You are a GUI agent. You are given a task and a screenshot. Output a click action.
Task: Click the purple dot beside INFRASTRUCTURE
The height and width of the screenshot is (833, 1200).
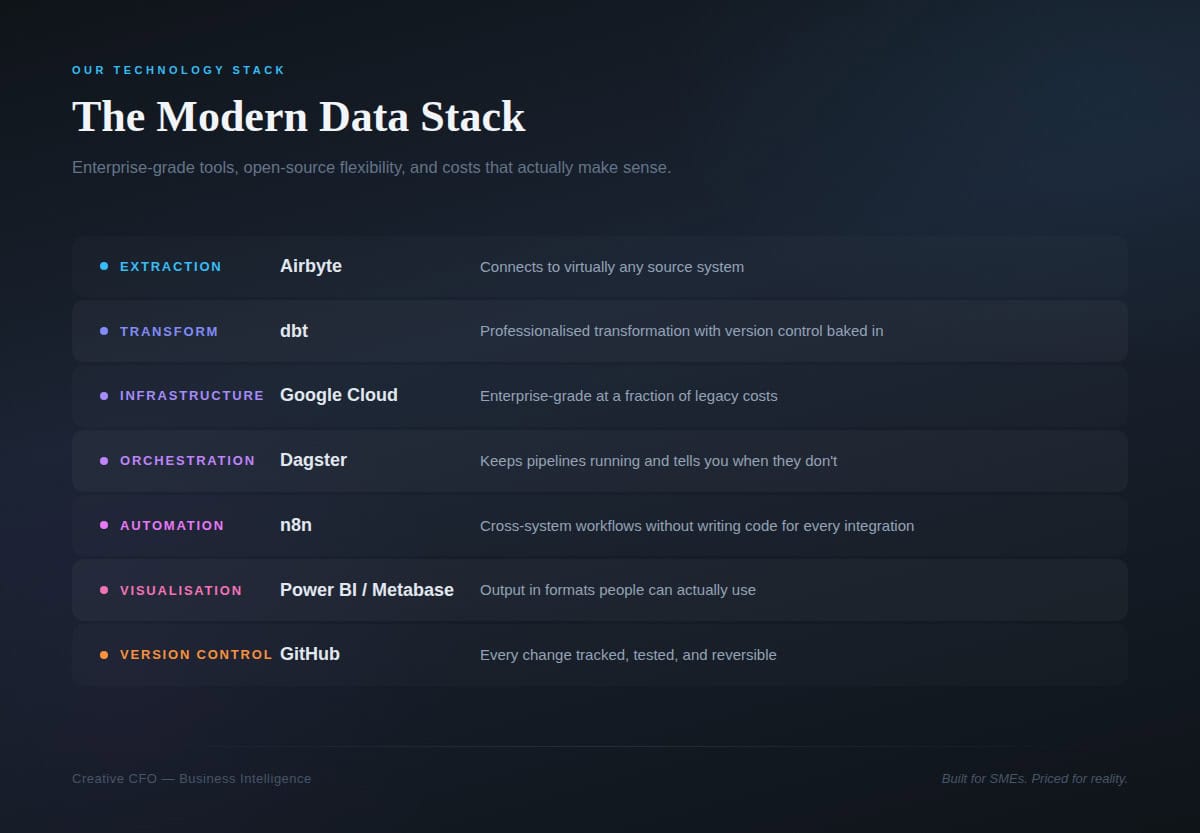pos(104,396)
